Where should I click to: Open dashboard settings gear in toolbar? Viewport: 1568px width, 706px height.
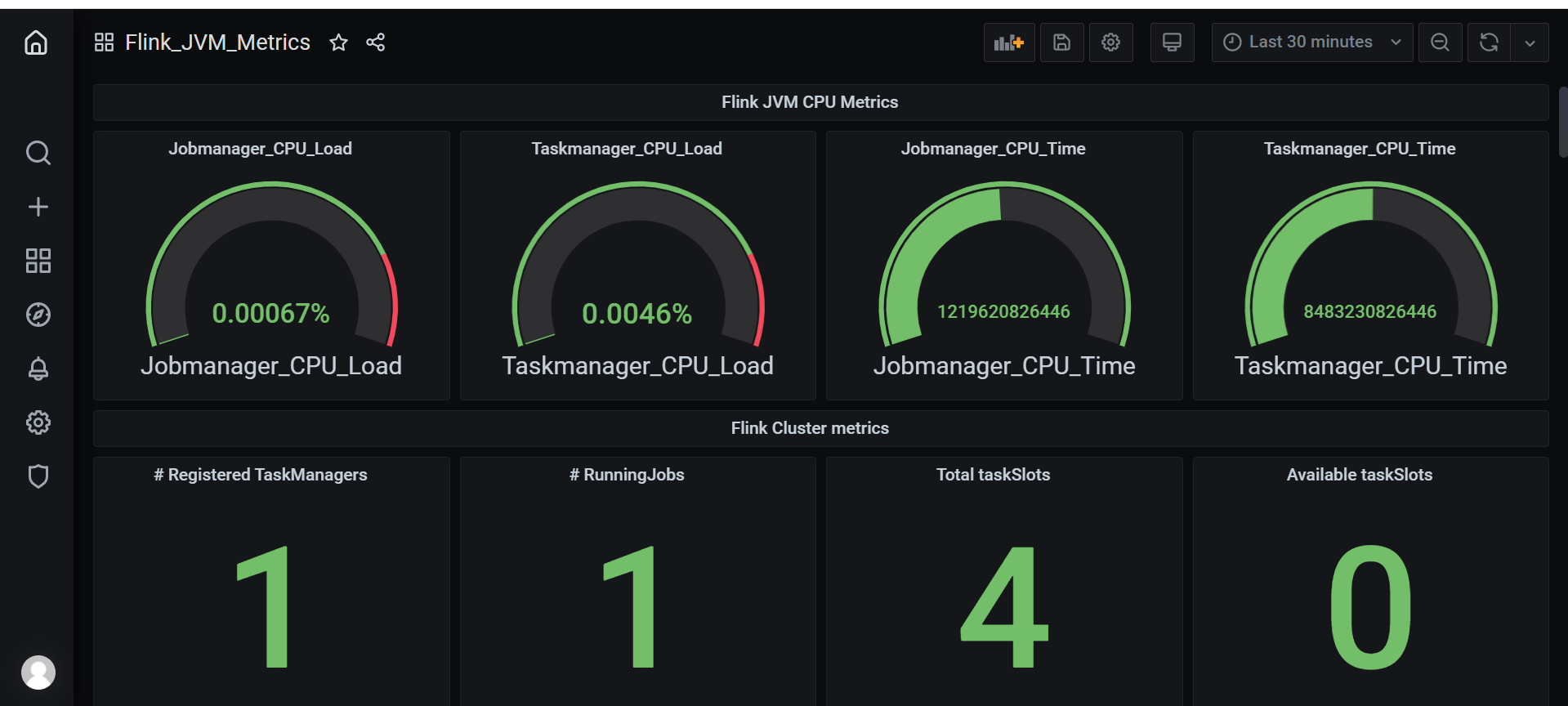click(x=1110, y=42)
